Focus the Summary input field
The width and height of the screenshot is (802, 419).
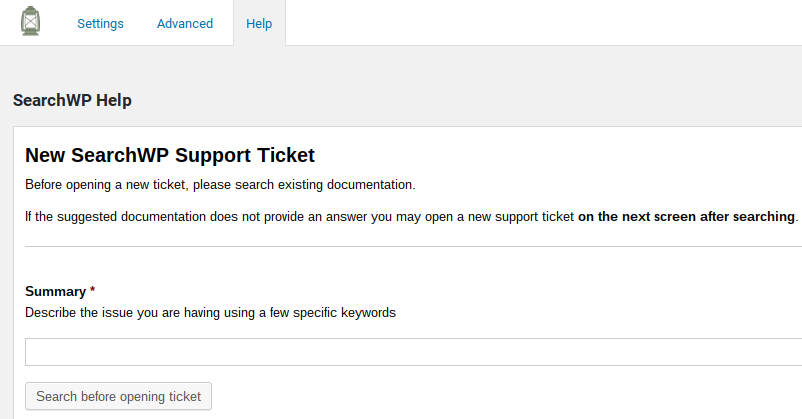413,352
